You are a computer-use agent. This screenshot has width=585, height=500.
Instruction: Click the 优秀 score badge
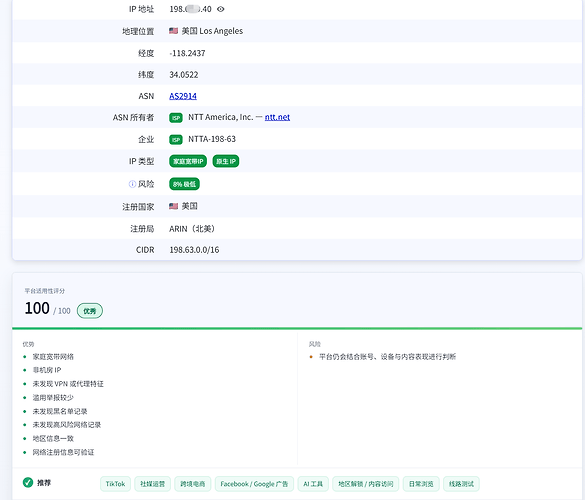pyautogui.click(x=90, y=311)
